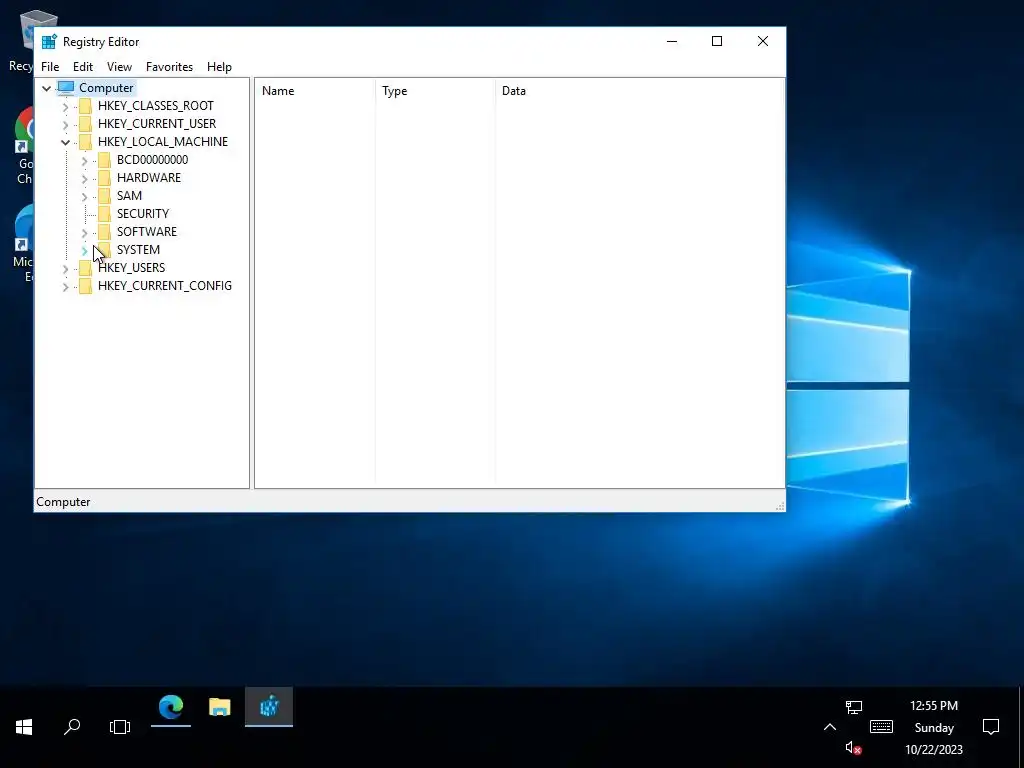Select the HKEY_CURRENT_USER label
This screenshot has height=768, width=1024.
(x=157, y=123)
